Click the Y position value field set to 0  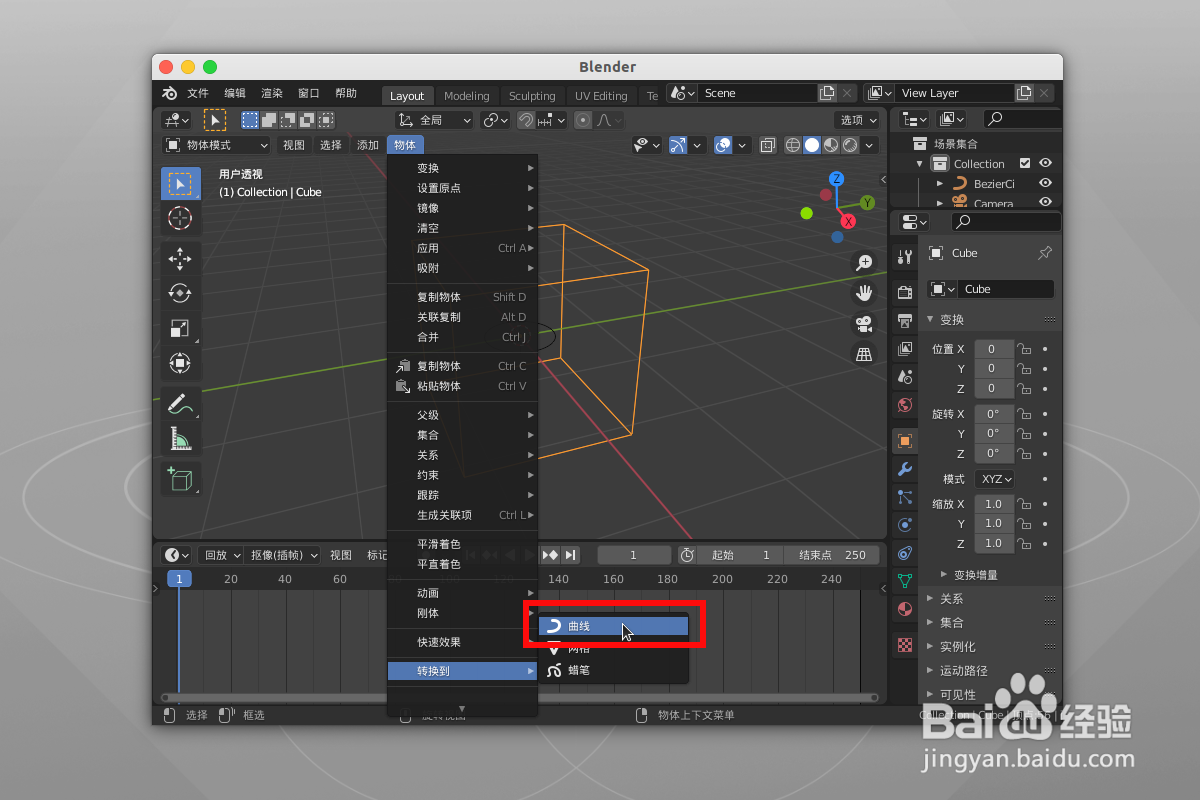pyautogui.click(x=994, y=369)
